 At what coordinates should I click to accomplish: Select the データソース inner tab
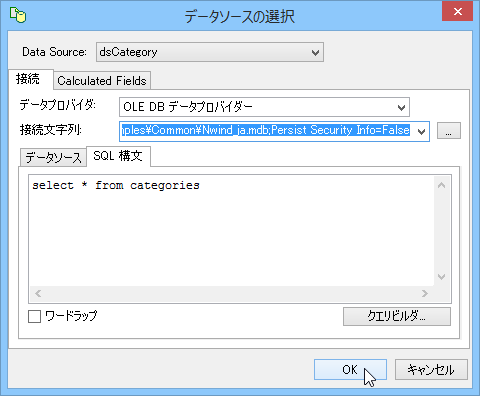click(53, 157)
